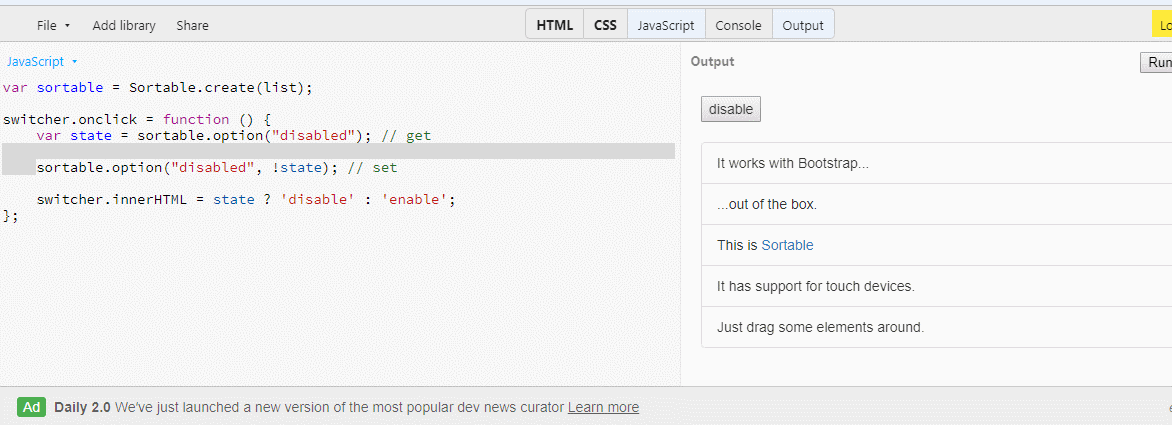Toggle the HTML panel button
Screen dimensions: 1172x425
pyautogui.click(x=555, y=25)
